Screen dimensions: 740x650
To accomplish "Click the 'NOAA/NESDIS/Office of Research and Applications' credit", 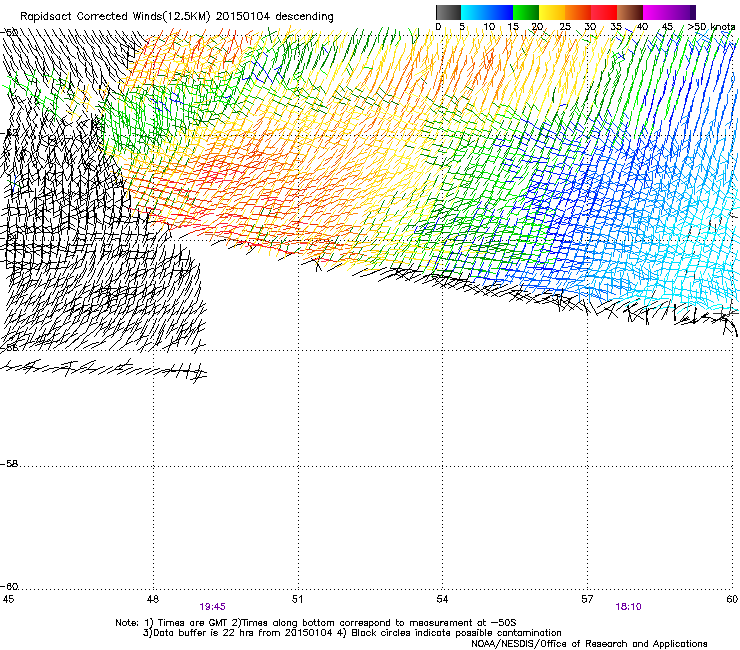I will point(589,644).
